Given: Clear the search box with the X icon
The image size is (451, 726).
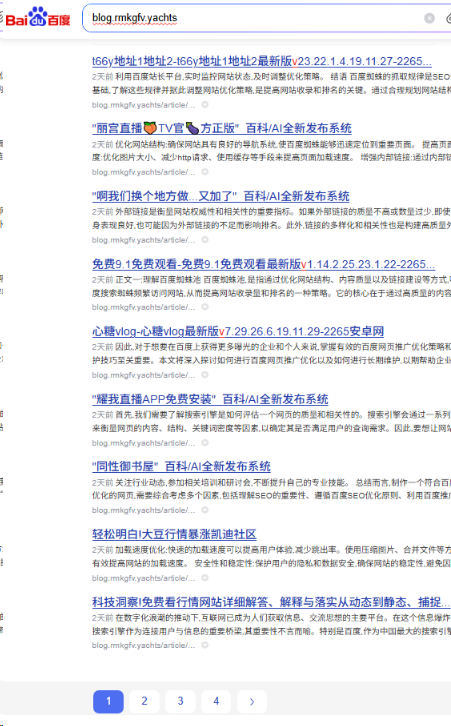Looking at the screenshot, I should 429,18.
